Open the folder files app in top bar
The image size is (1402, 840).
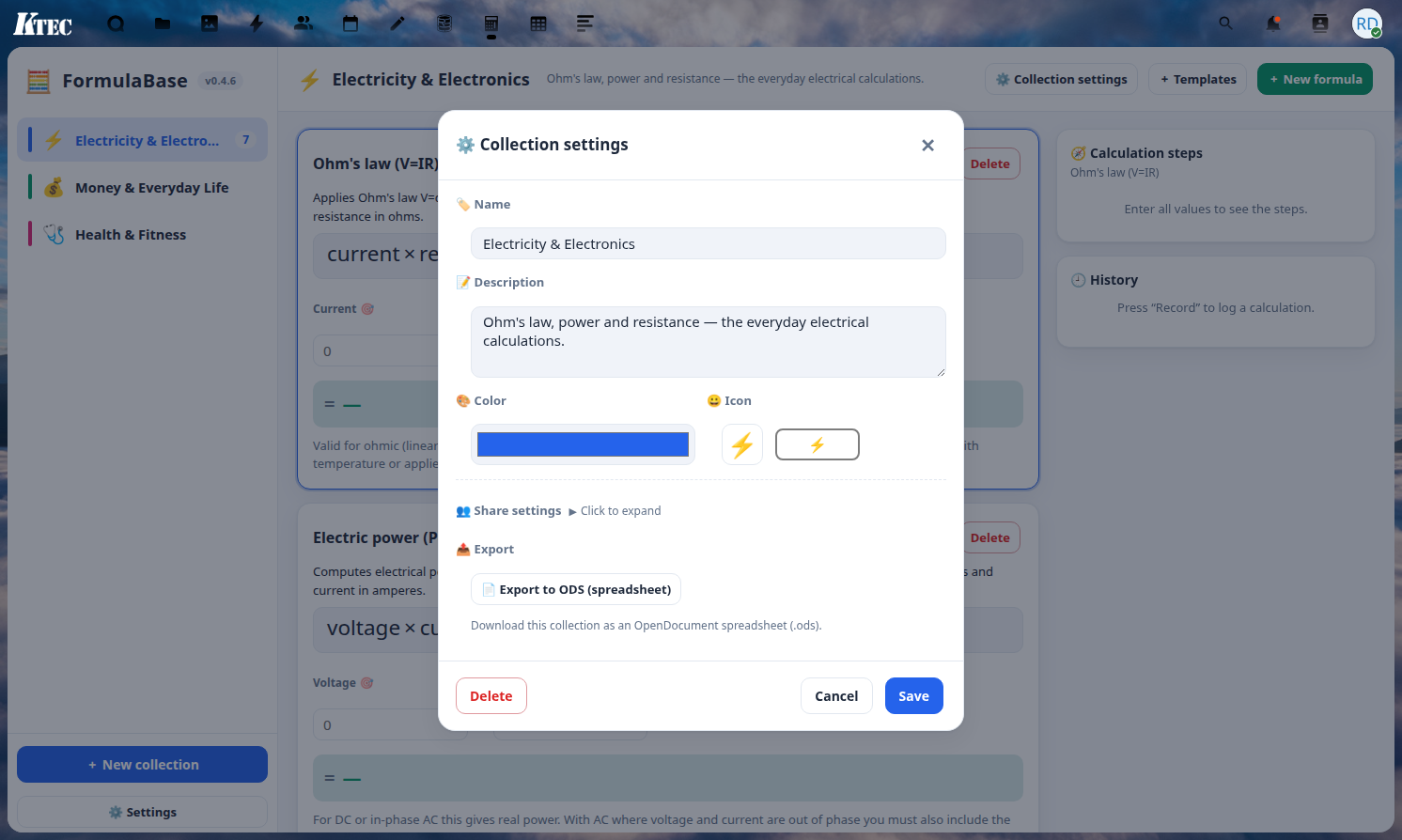(x=163, y=23)
